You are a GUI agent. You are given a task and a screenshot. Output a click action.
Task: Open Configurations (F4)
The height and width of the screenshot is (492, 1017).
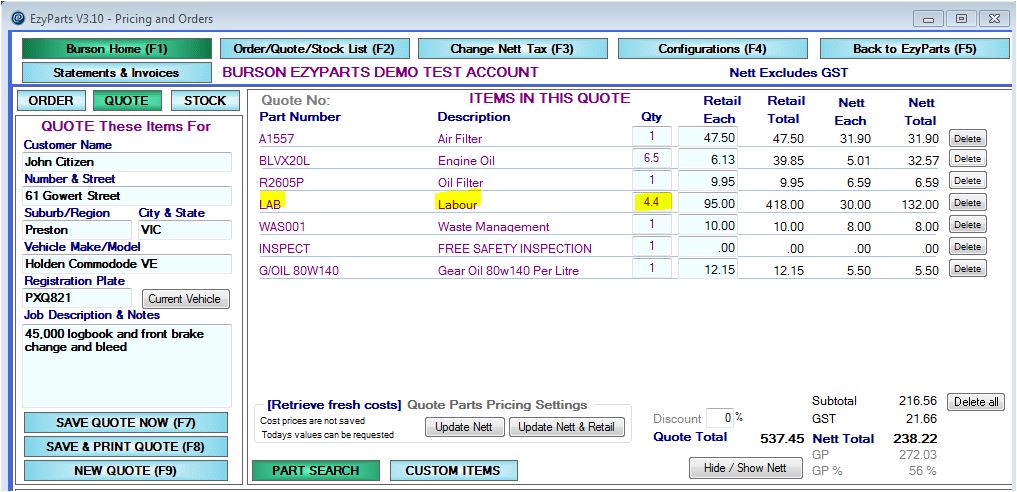[712, 49]
